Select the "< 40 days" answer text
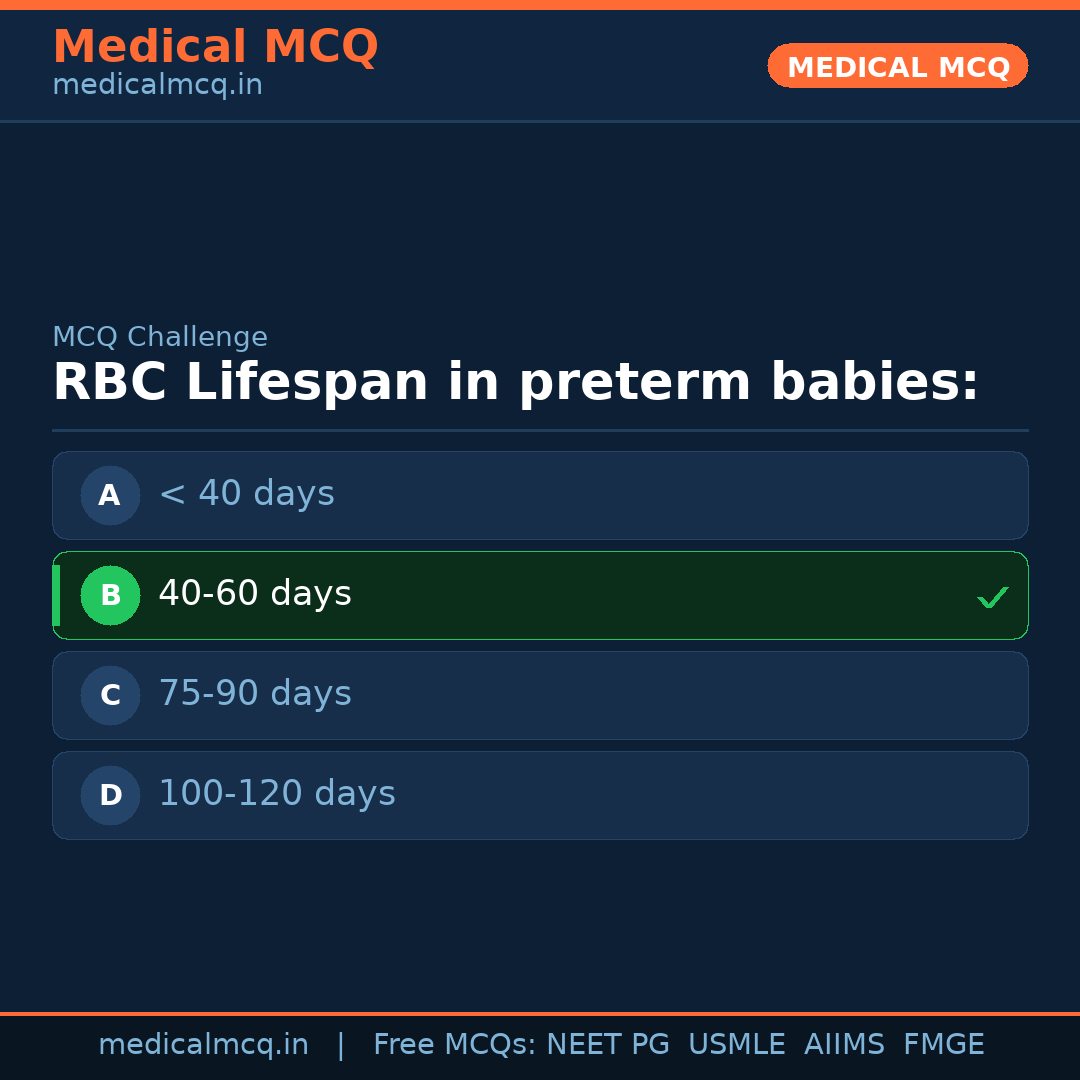This screenshot has height=1080, width=1080. pyautogui.click(x=246, y=494)
